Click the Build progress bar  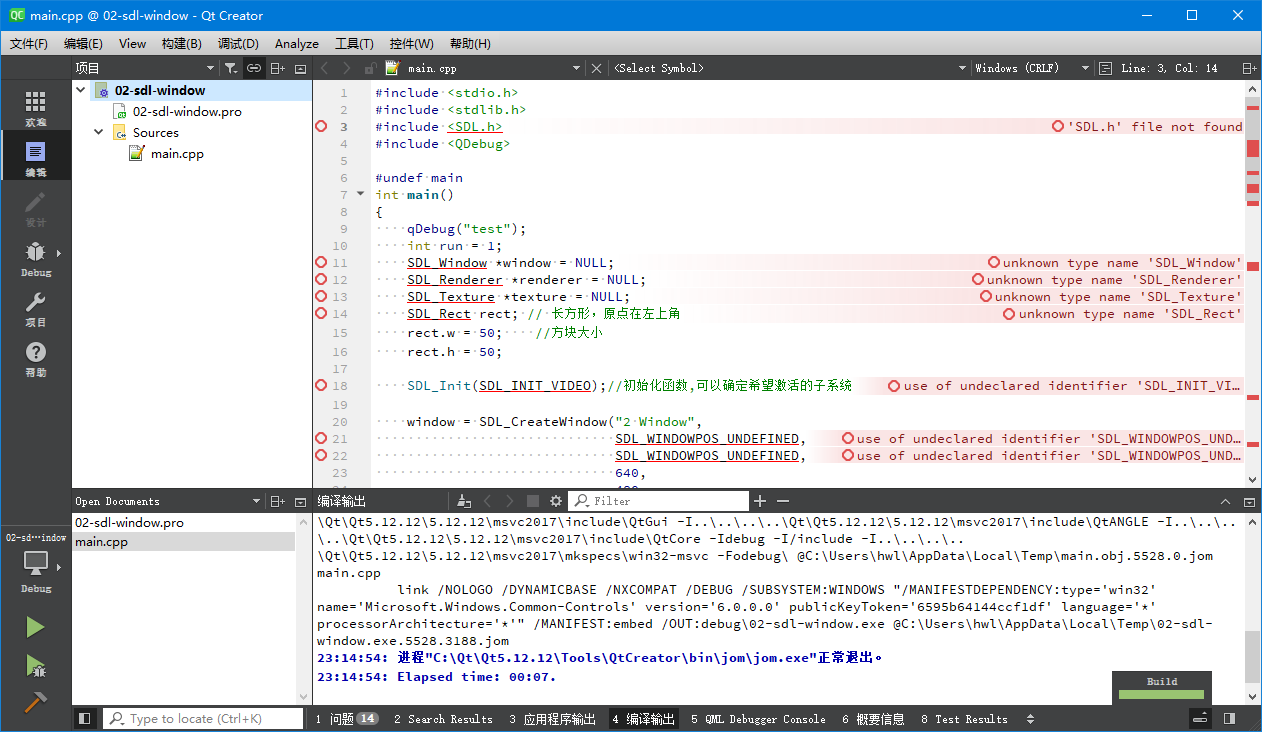pos(1161,694)
